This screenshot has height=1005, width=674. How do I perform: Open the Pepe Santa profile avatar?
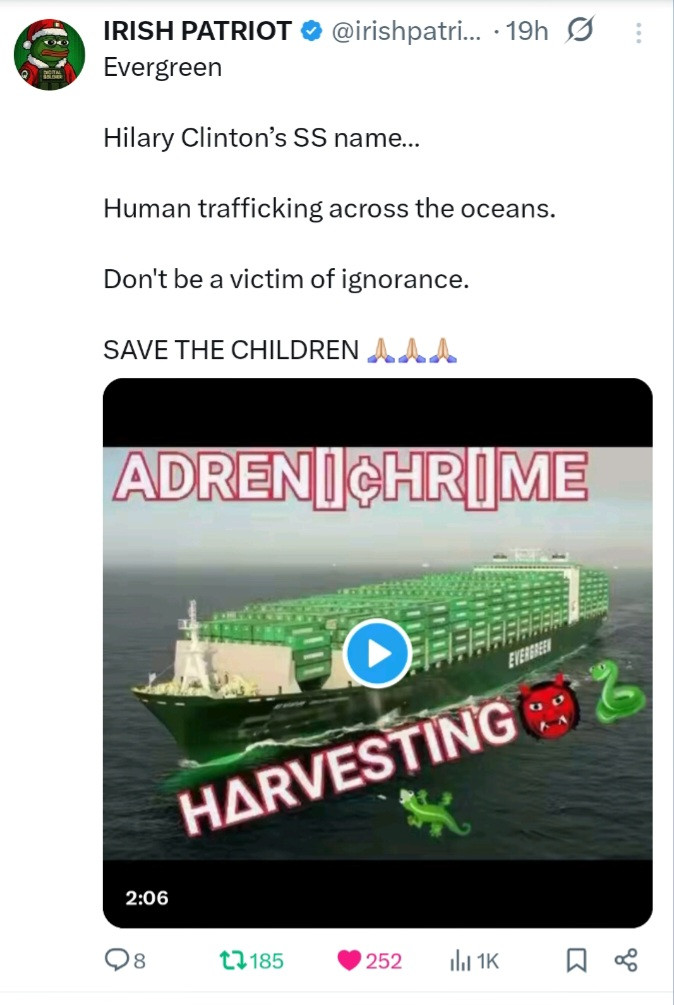tap(49, 54)
